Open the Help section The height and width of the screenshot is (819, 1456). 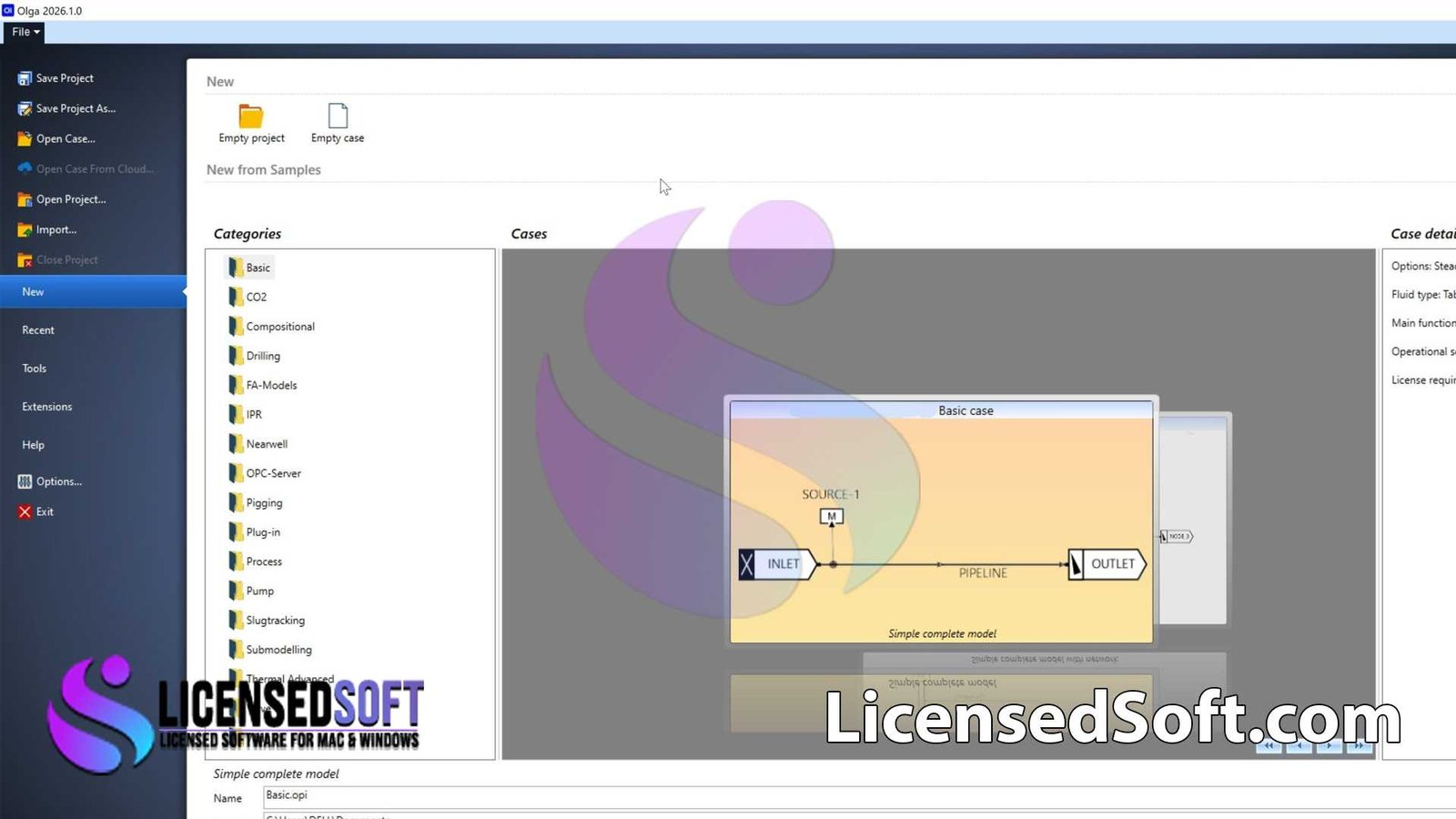[33, 444]
